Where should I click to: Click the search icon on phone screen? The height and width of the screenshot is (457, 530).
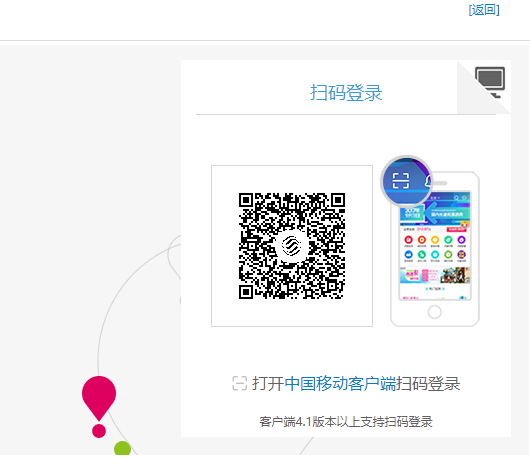456,198
